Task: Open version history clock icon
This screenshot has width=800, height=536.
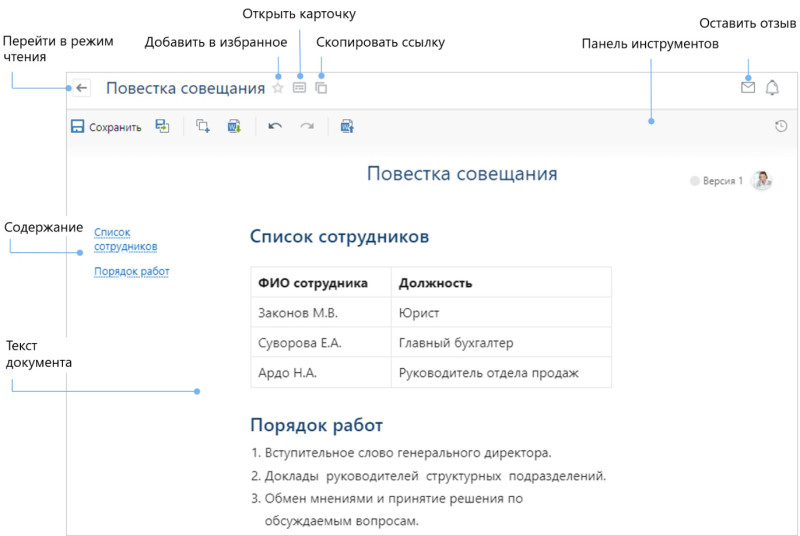Action: point(781,126)
